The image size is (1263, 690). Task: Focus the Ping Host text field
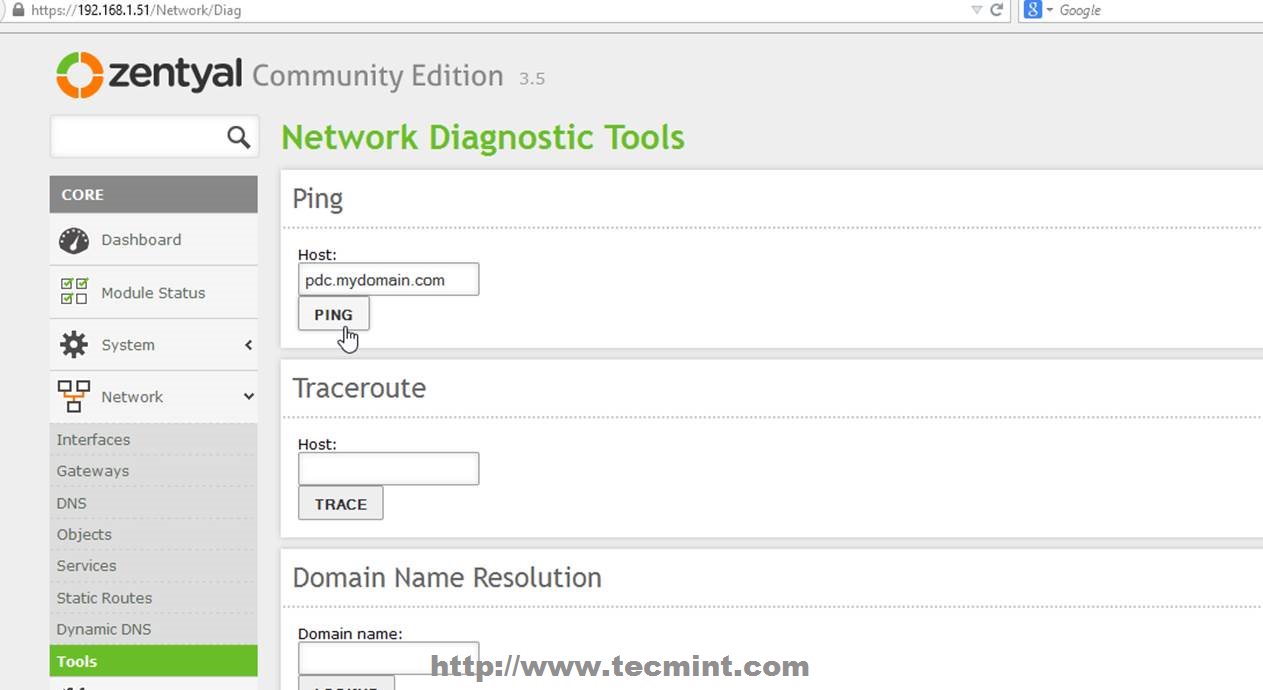[x=388, y=280]
